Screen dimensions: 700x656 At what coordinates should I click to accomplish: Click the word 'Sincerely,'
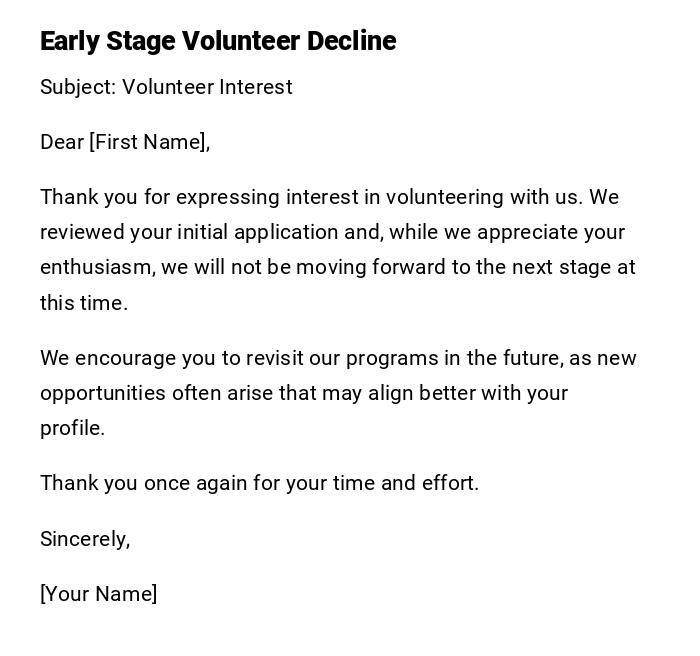point(85,539)
